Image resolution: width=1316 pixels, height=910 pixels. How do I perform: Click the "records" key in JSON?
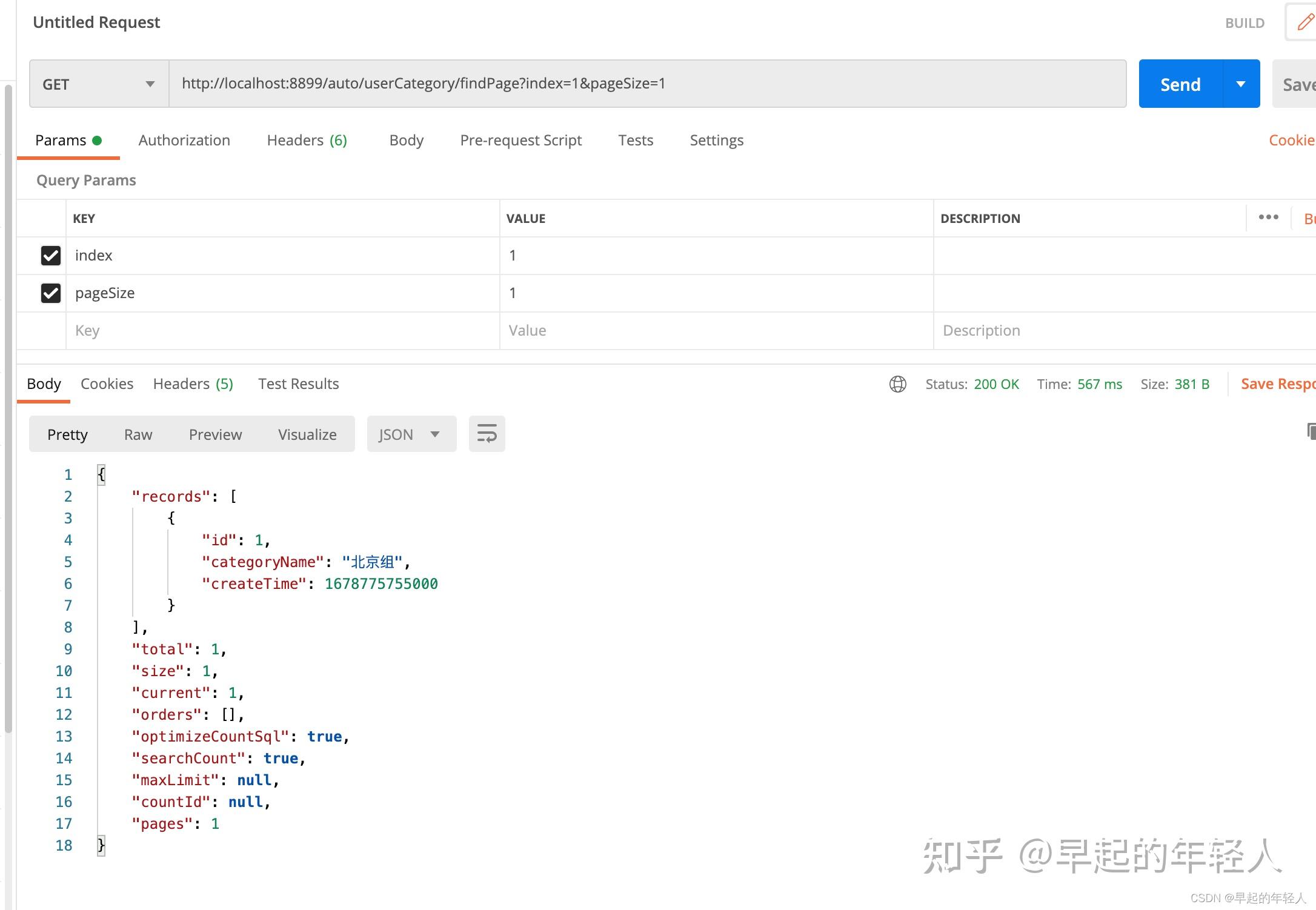171,497
